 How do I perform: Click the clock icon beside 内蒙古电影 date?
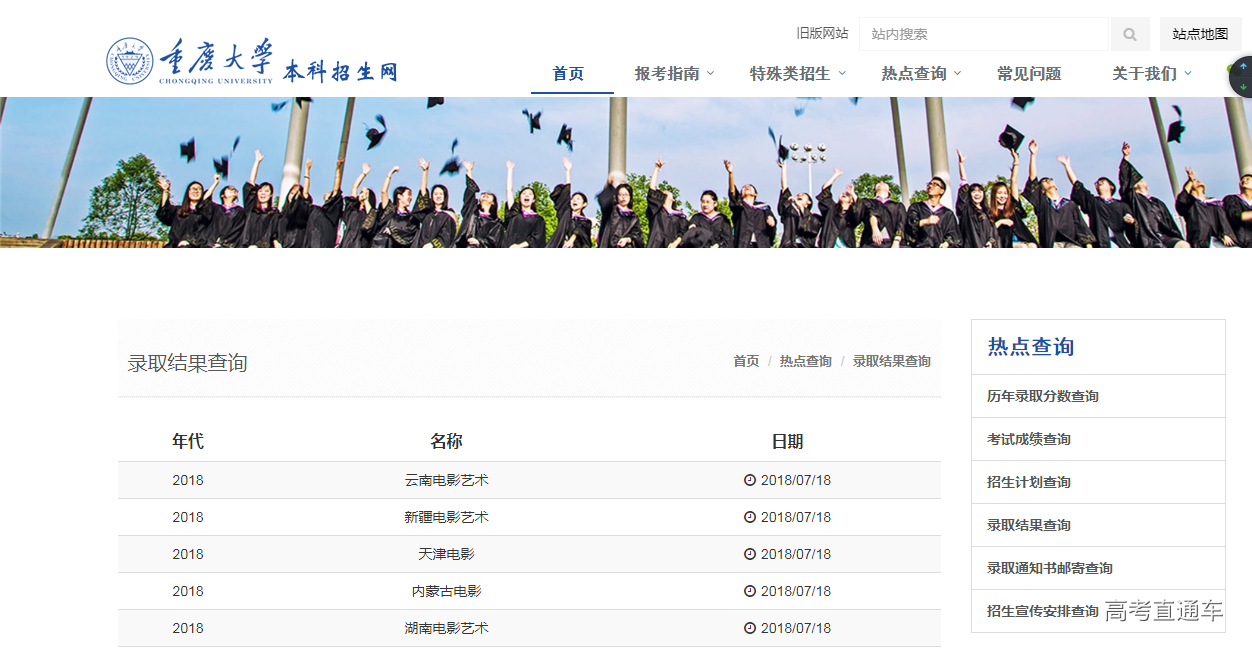coord(750,591)
